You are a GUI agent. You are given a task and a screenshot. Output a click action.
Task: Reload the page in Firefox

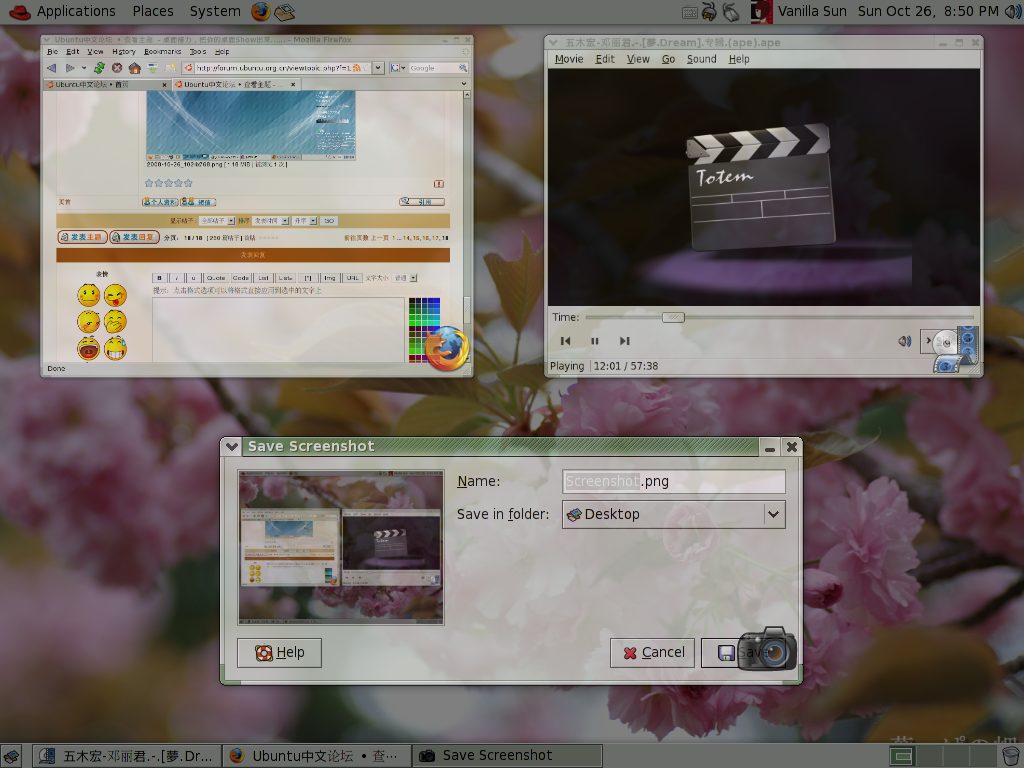(x=99, y=68)
